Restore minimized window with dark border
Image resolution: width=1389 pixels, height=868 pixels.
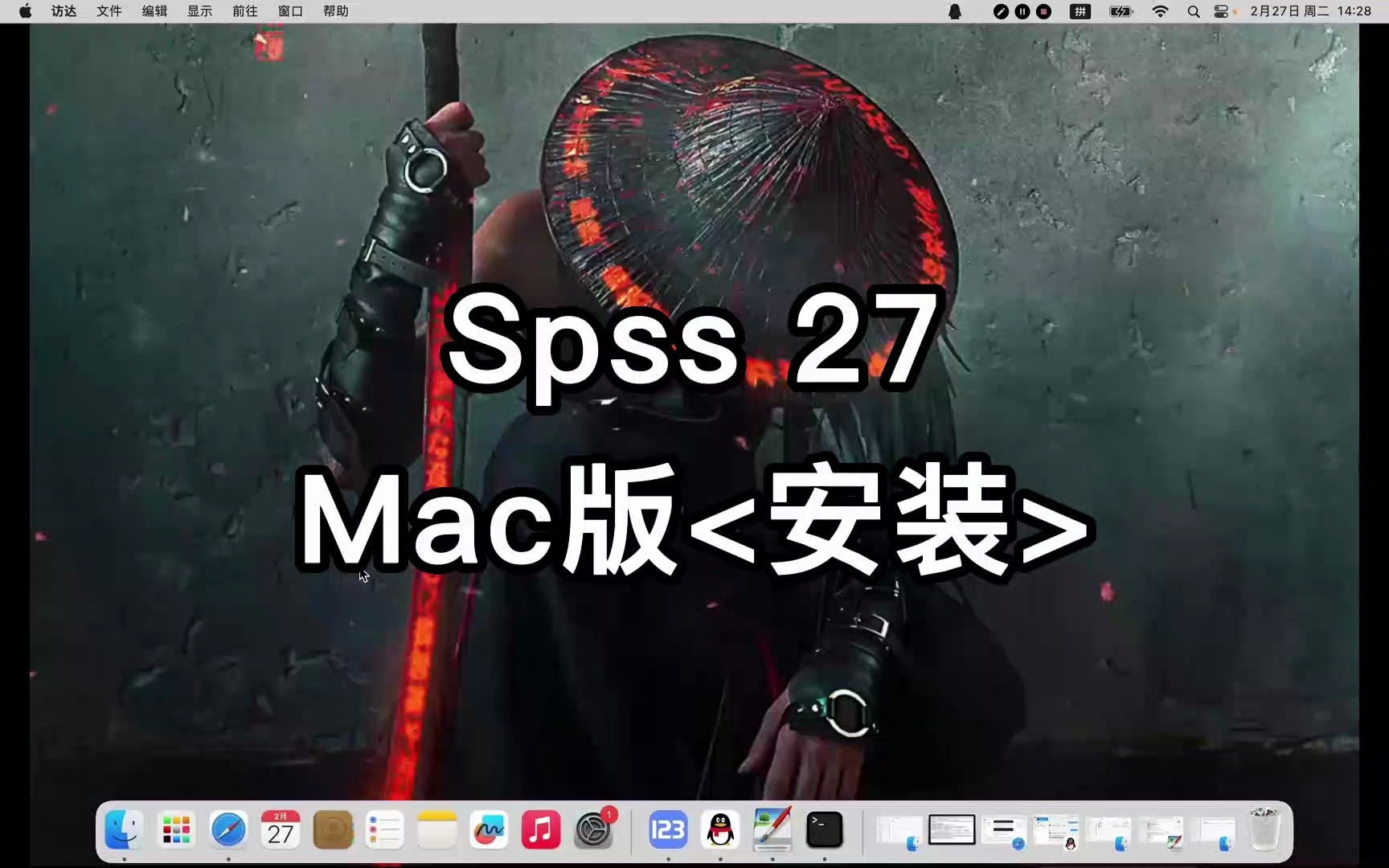click(952, 829)
